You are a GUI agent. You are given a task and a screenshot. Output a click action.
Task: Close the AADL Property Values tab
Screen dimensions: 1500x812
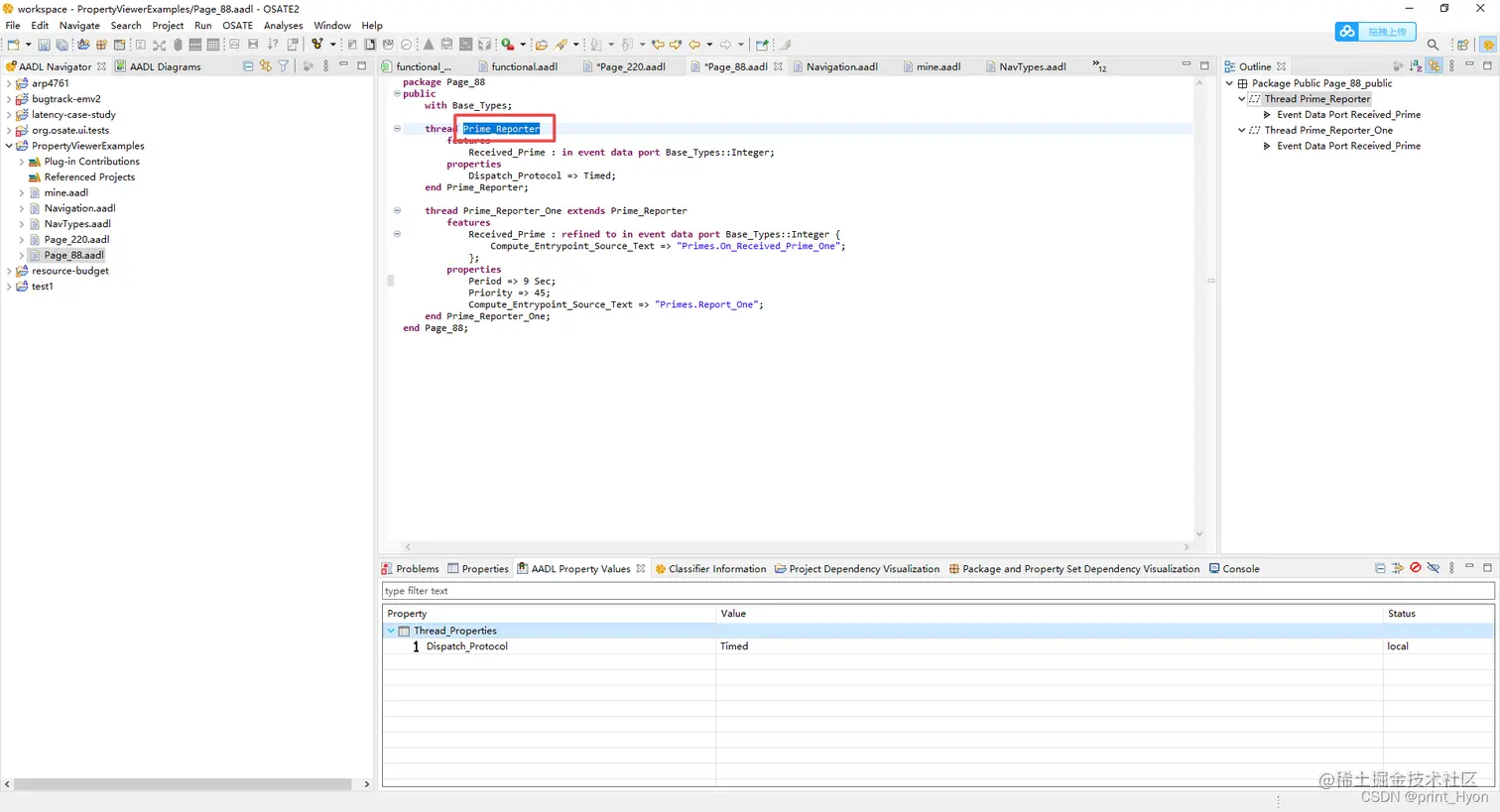pos(641,568)
